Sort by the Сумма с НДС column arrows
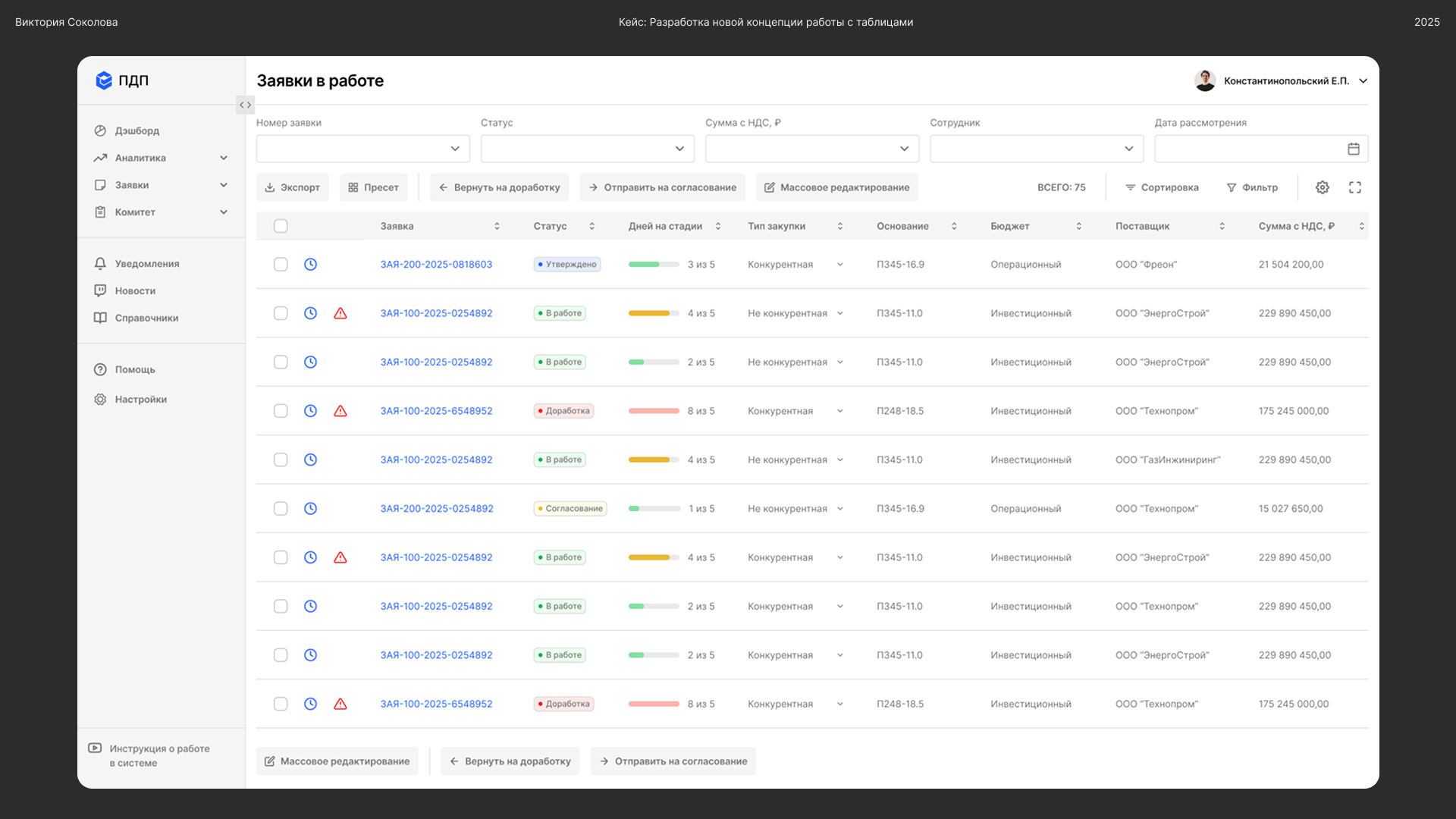Screen dimensions: 1456x819 click(x=1361, y=226)
